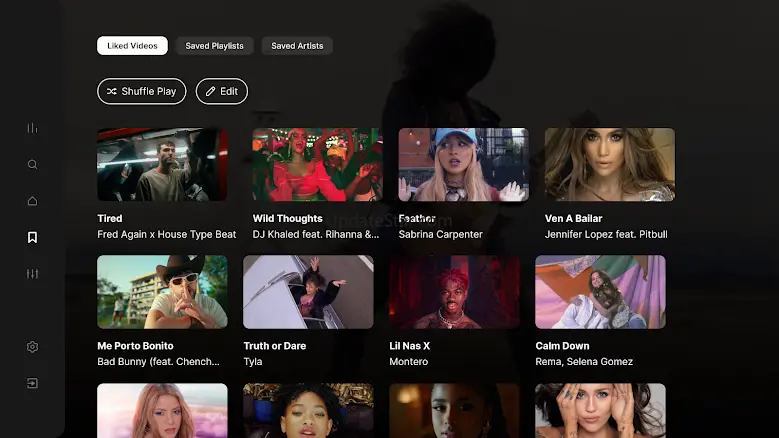
Task: Click artist text 'DJ Khaled feat. Rihanna &...'
Action: 316,234
